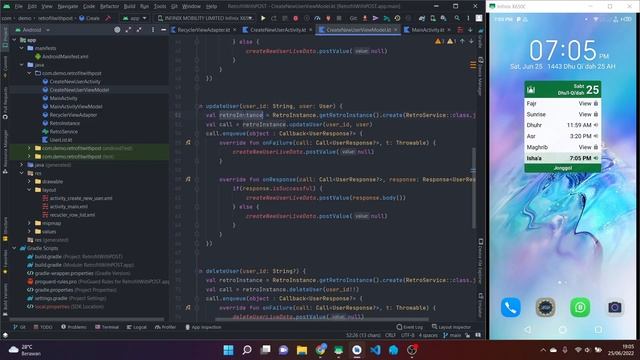This screenshot has width=640, height=360.
Task: Click the Expand All icon in Project panel
Action: coord(128,30)
